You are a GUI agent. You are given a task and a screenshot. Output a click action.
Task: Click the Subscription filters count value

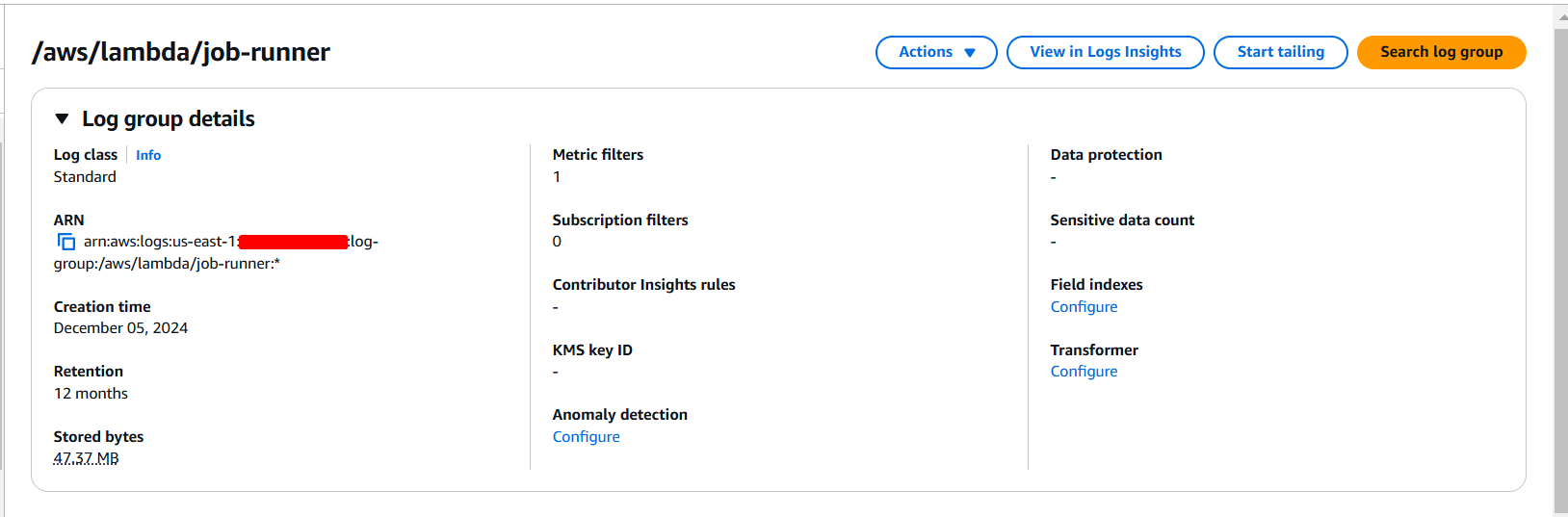557,242
